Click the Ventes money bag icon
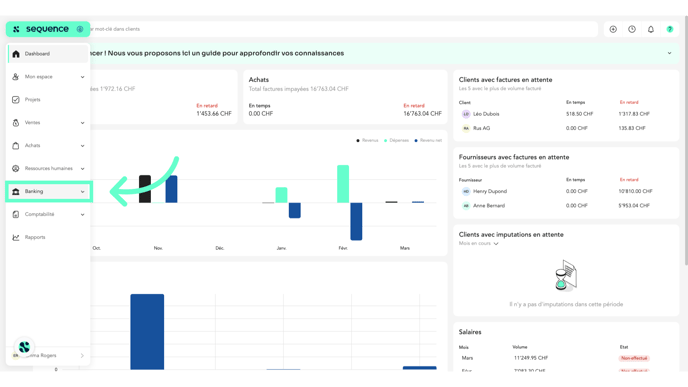This screenshot has width=688, height=387. point(16,122)
